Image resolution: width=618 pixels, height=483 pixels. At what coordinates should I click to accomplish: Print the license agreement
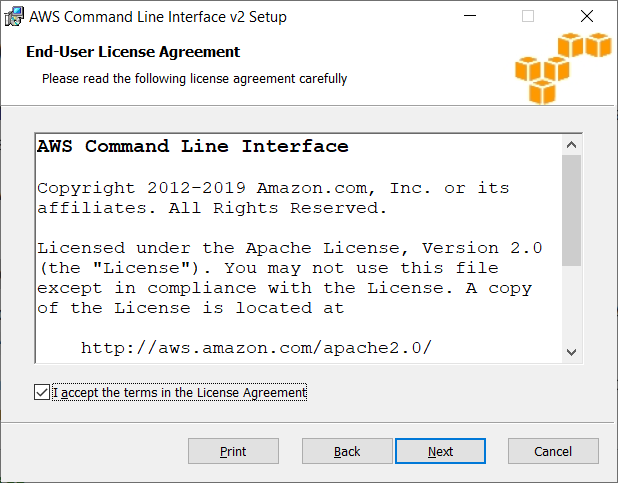(x=233, y=451)
